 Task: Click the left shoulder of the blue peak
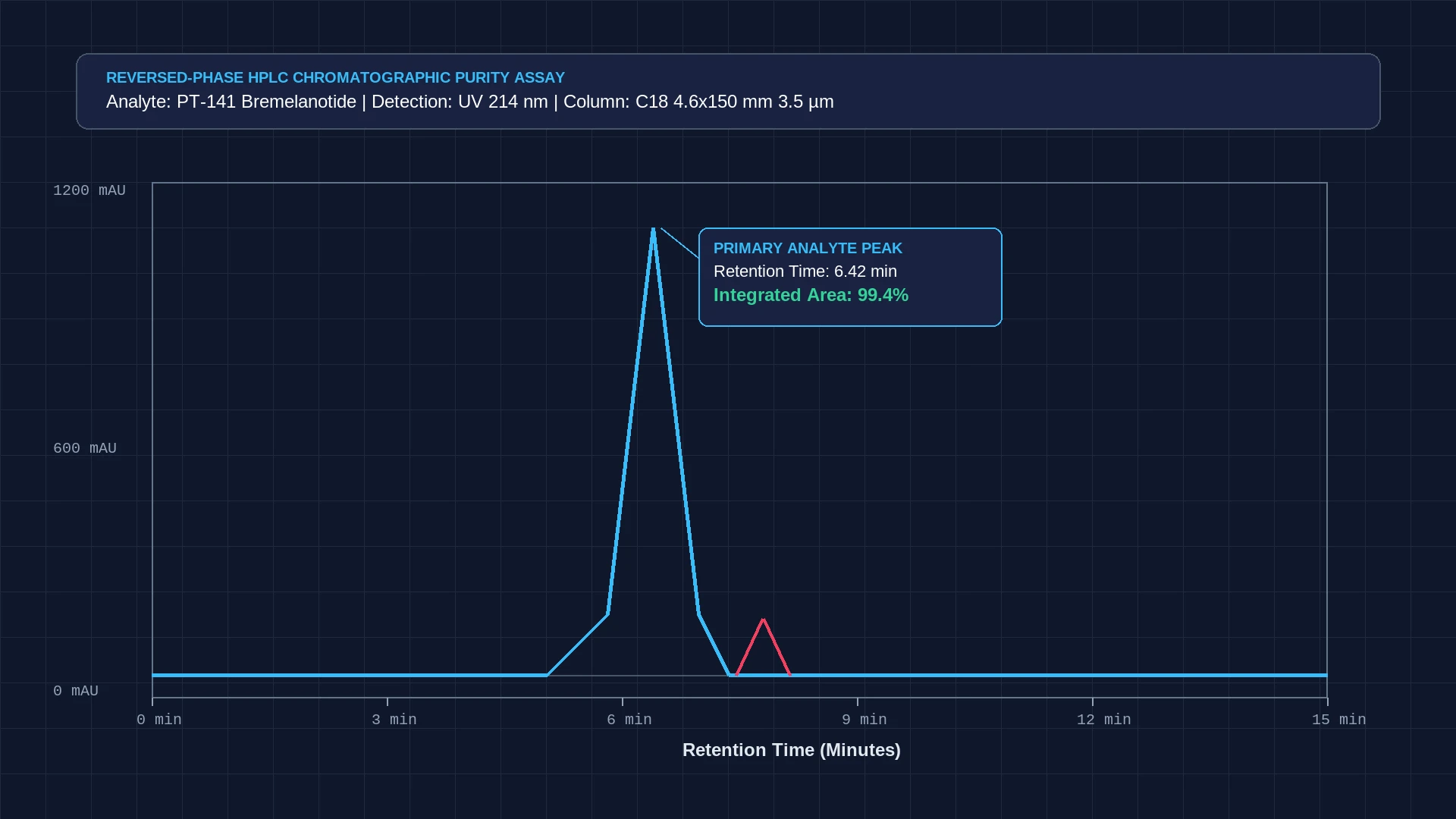click(578, 645)
